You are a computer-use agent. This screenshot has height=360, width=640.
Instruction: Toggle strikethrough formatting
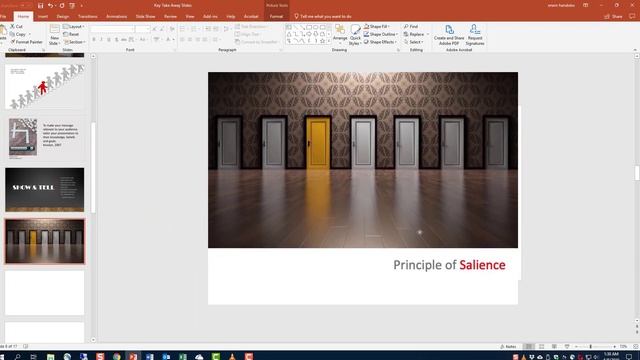[x=124, y=40]
